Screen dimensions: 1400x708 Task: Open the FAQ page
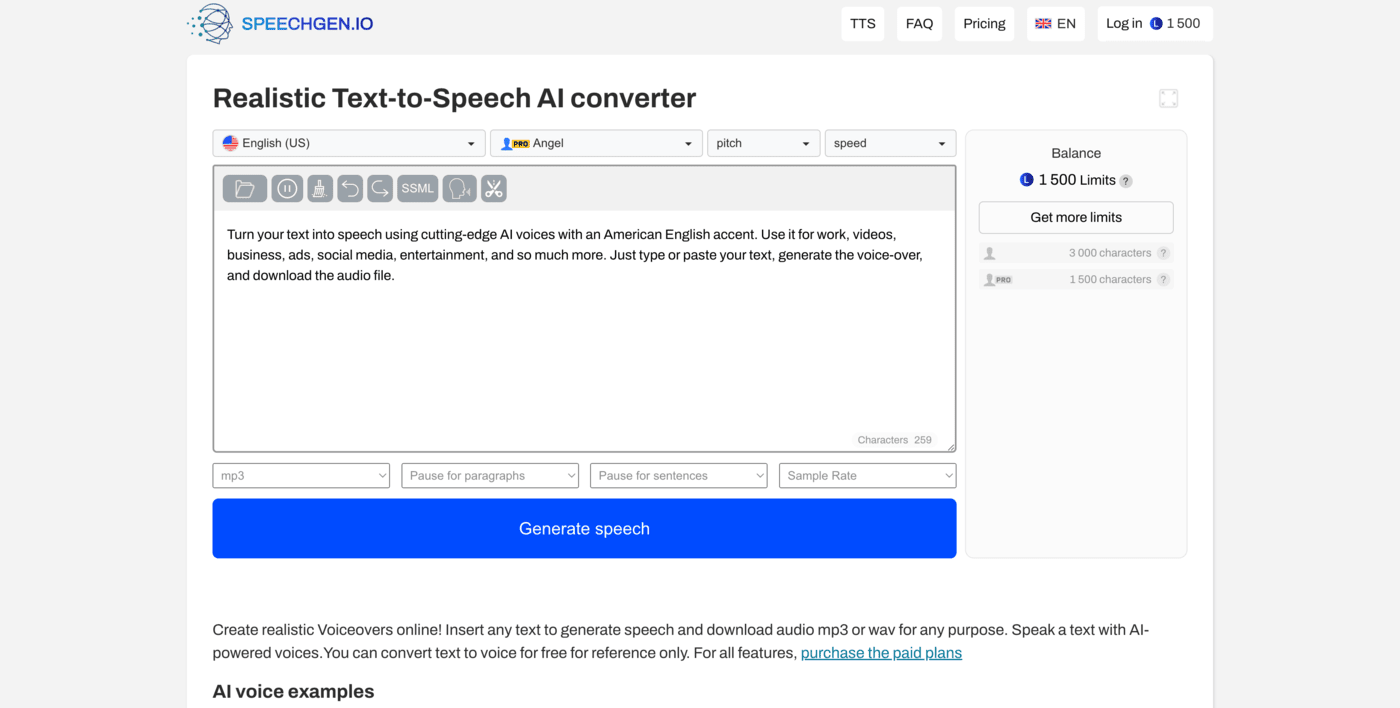pyautogui.click(x=920, y=24)
